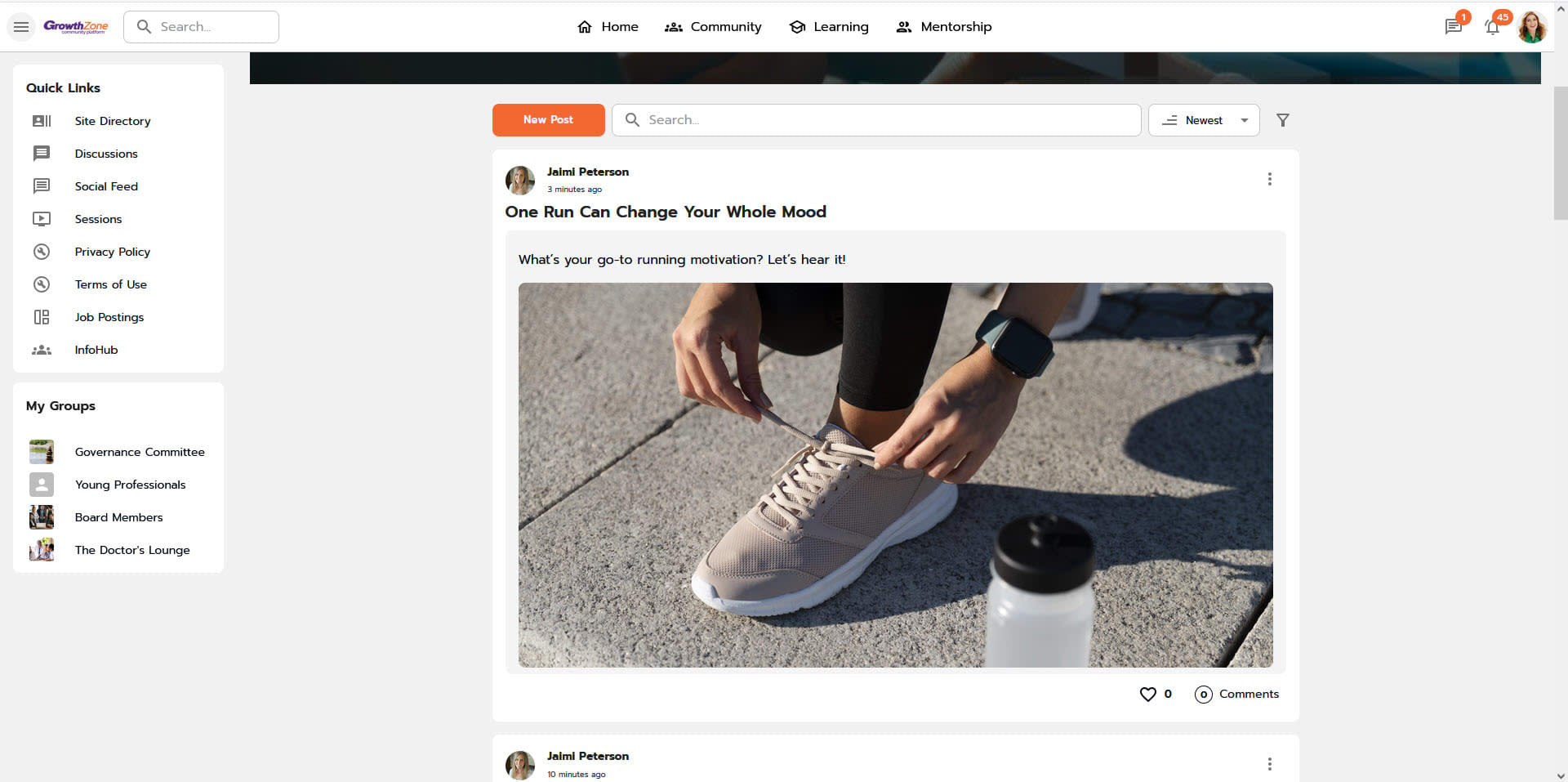Click the home icon in navigation
This screenshot has width=1568, height=782.
point(585,27)
